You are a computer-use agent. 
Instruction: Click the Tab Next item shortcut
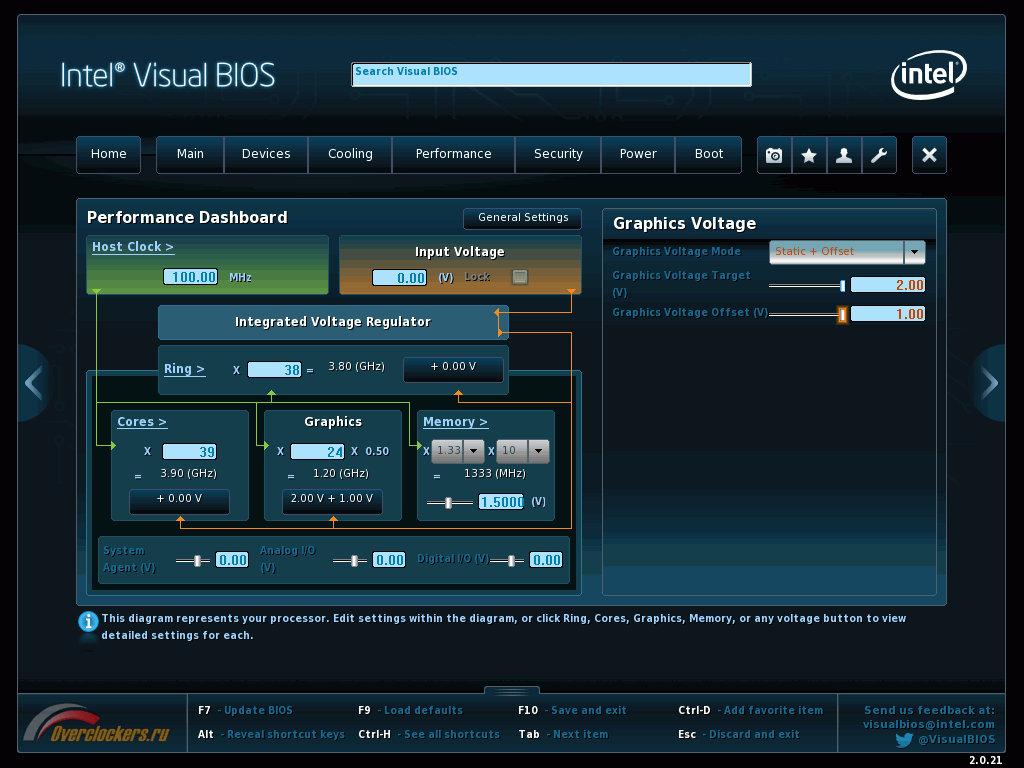pos(563,735)
